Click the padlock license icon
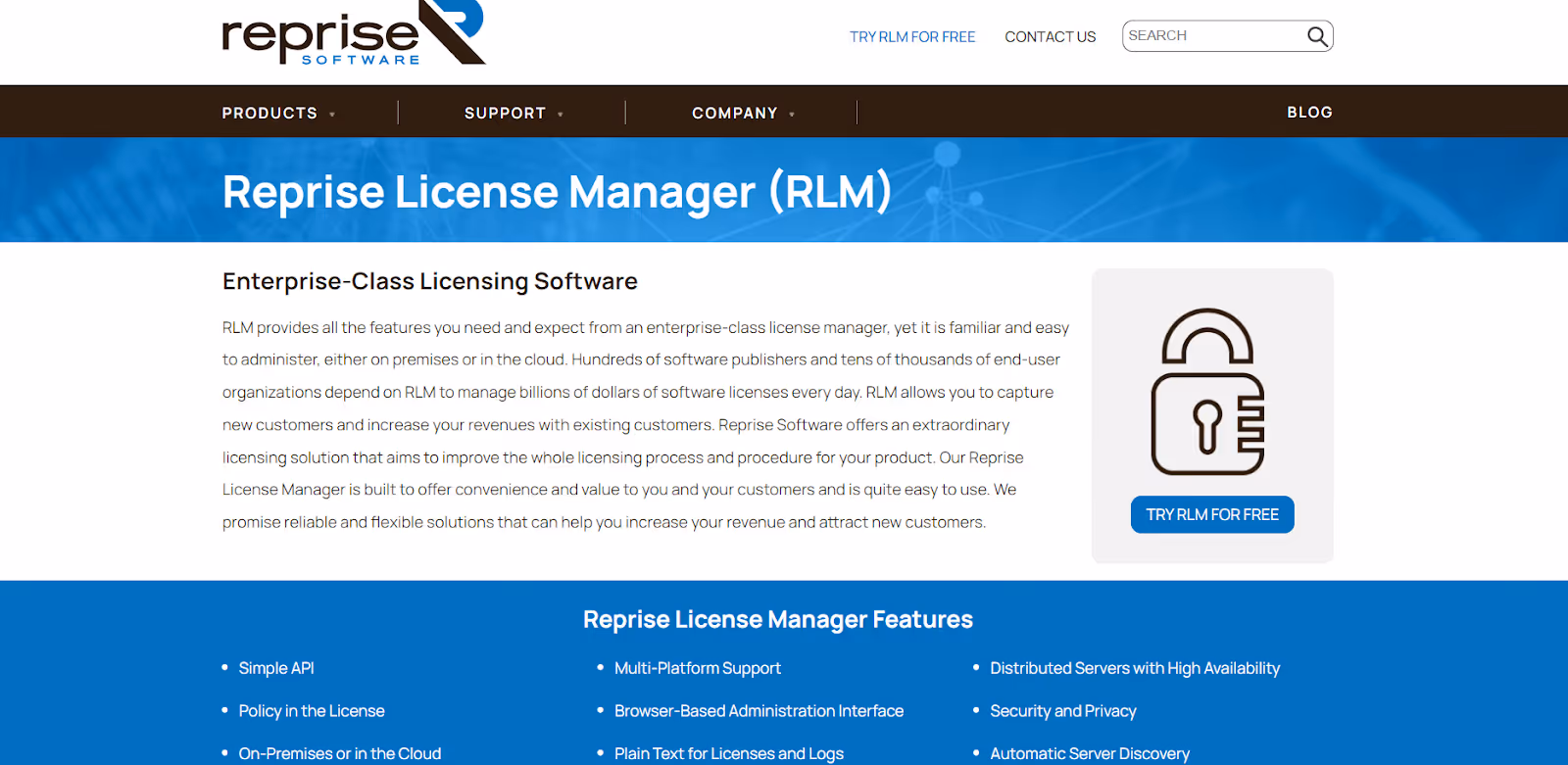This screenshot has height=765, width=1568. tap(1207, 392)
